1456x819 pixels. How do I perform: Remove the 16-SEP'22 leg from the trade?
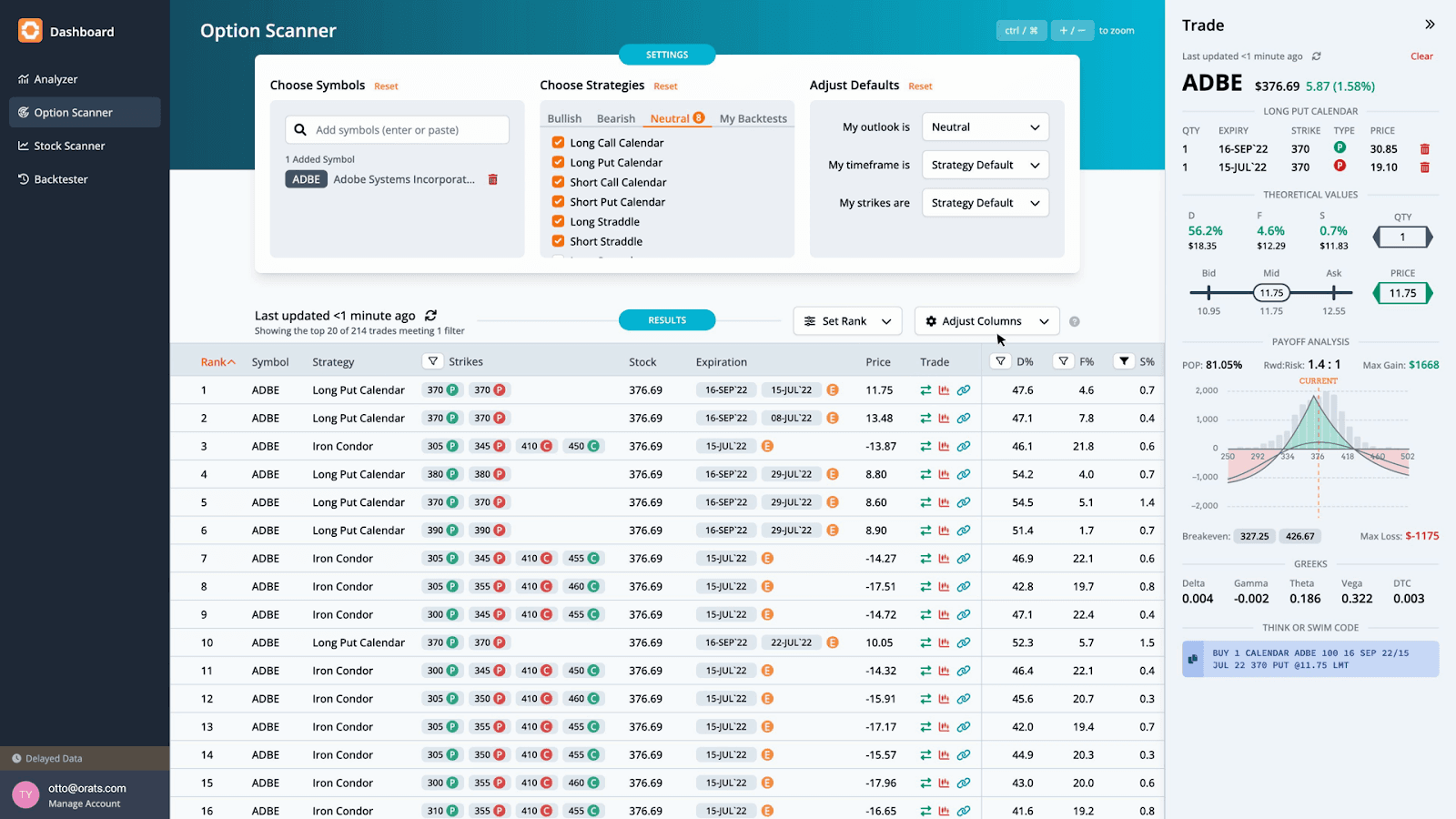point(1425,149)
